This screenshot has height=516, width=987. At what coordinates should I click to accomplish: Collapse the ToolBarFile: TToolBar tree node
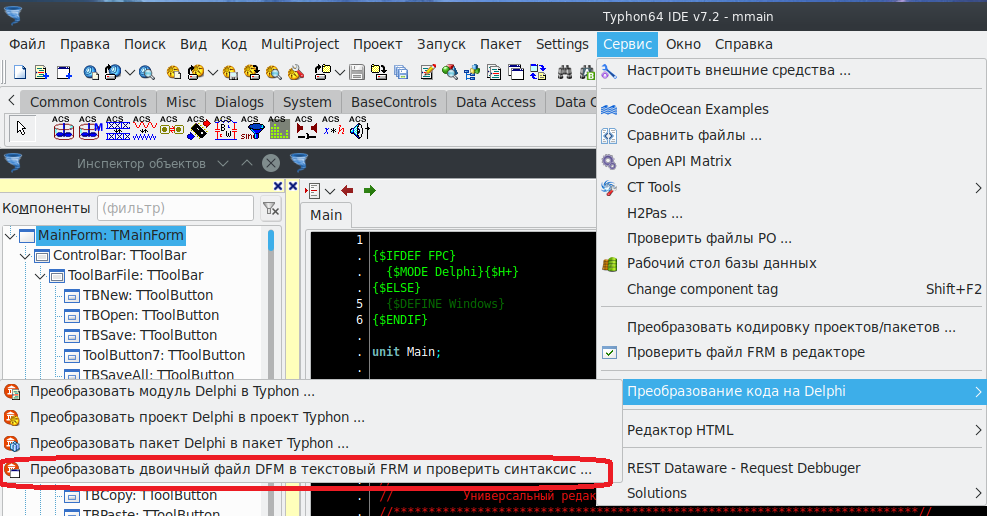(x=40, y=276)
